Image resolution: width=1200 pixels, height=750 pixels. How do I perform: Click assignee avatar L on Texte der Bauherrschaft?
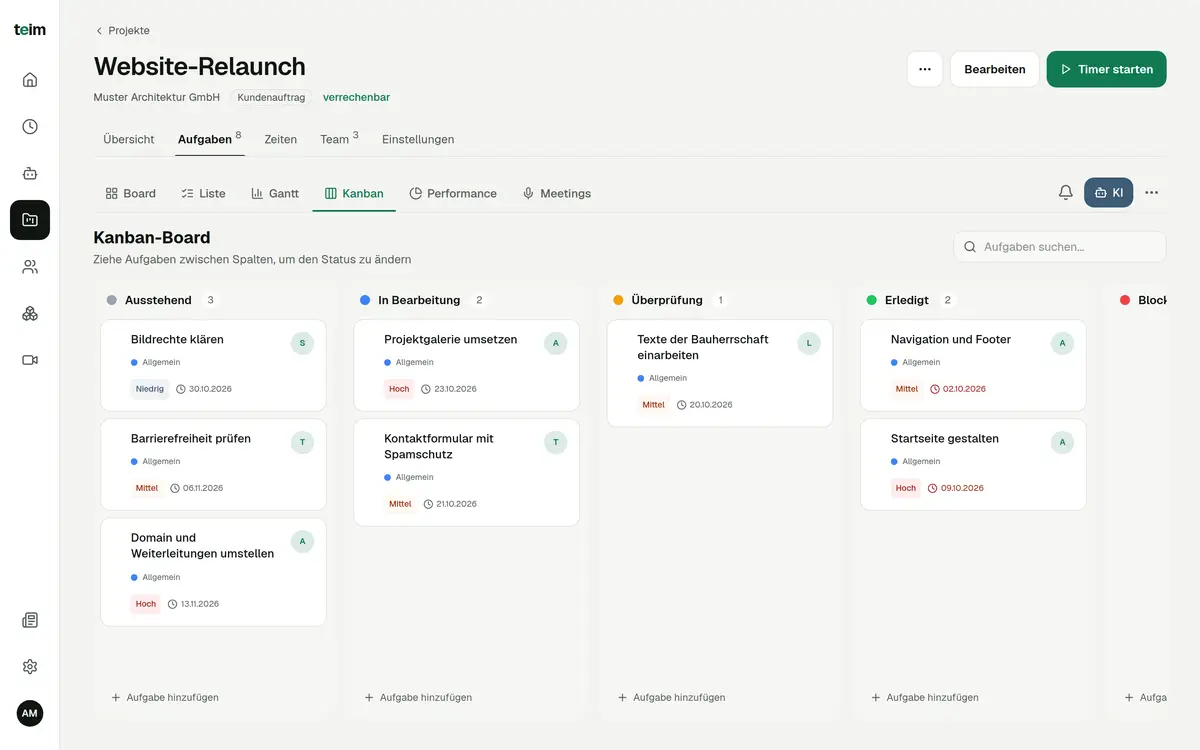click(809, 343)
